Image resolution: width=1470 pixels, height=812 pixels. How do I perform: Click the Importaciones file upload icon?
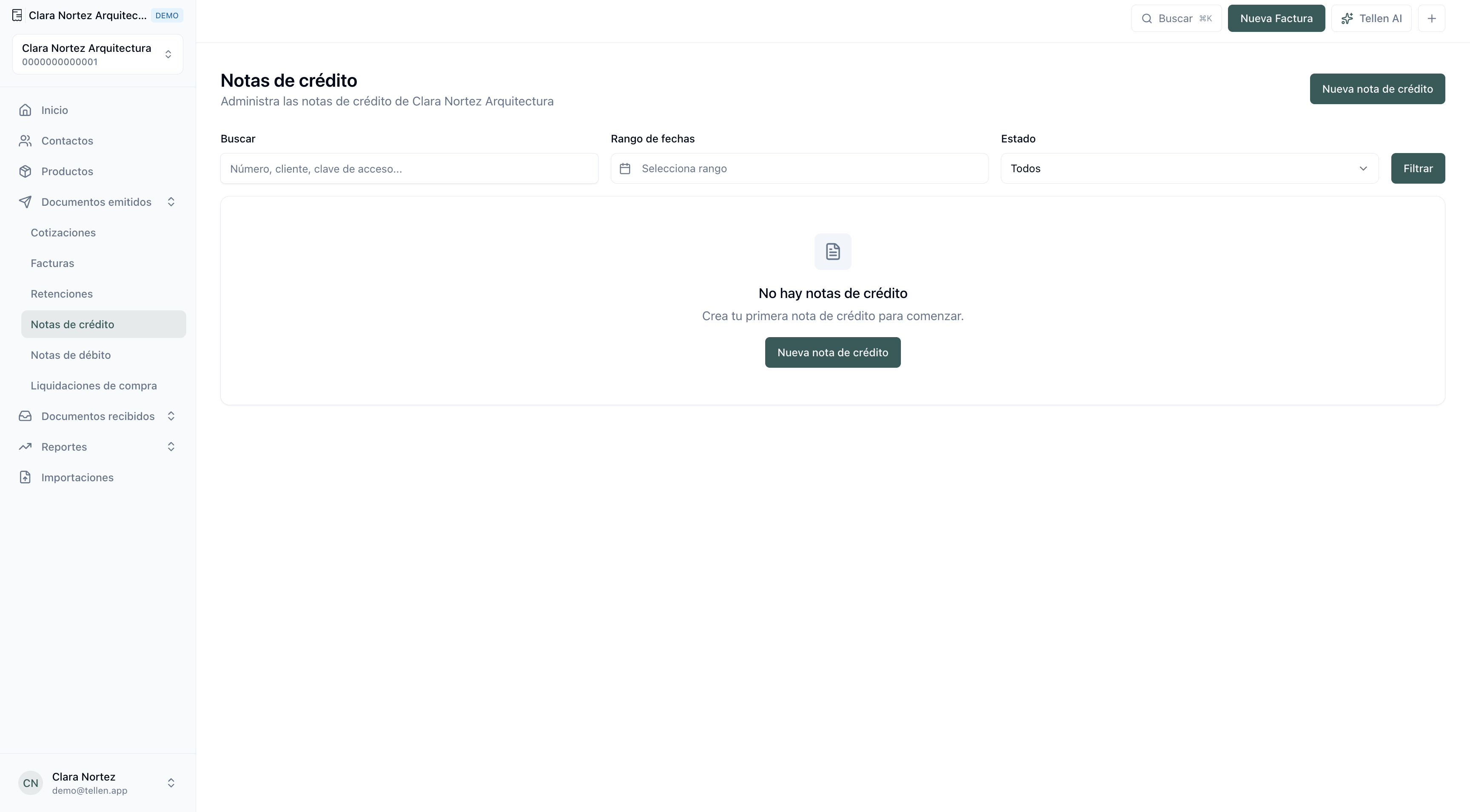25,477
